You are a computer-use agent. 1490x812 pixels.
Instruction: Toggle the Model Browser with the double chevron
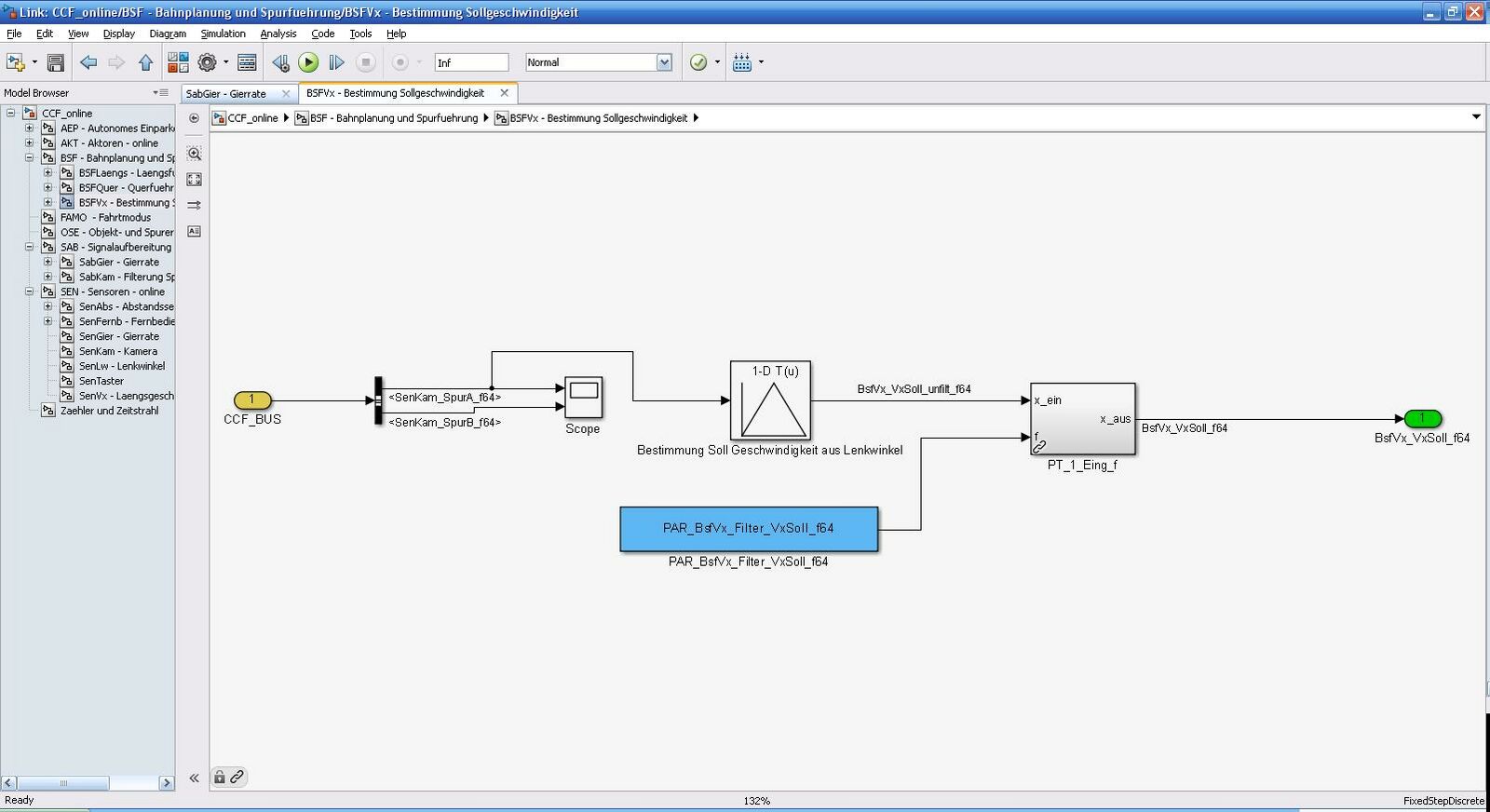tap(194, 778)
